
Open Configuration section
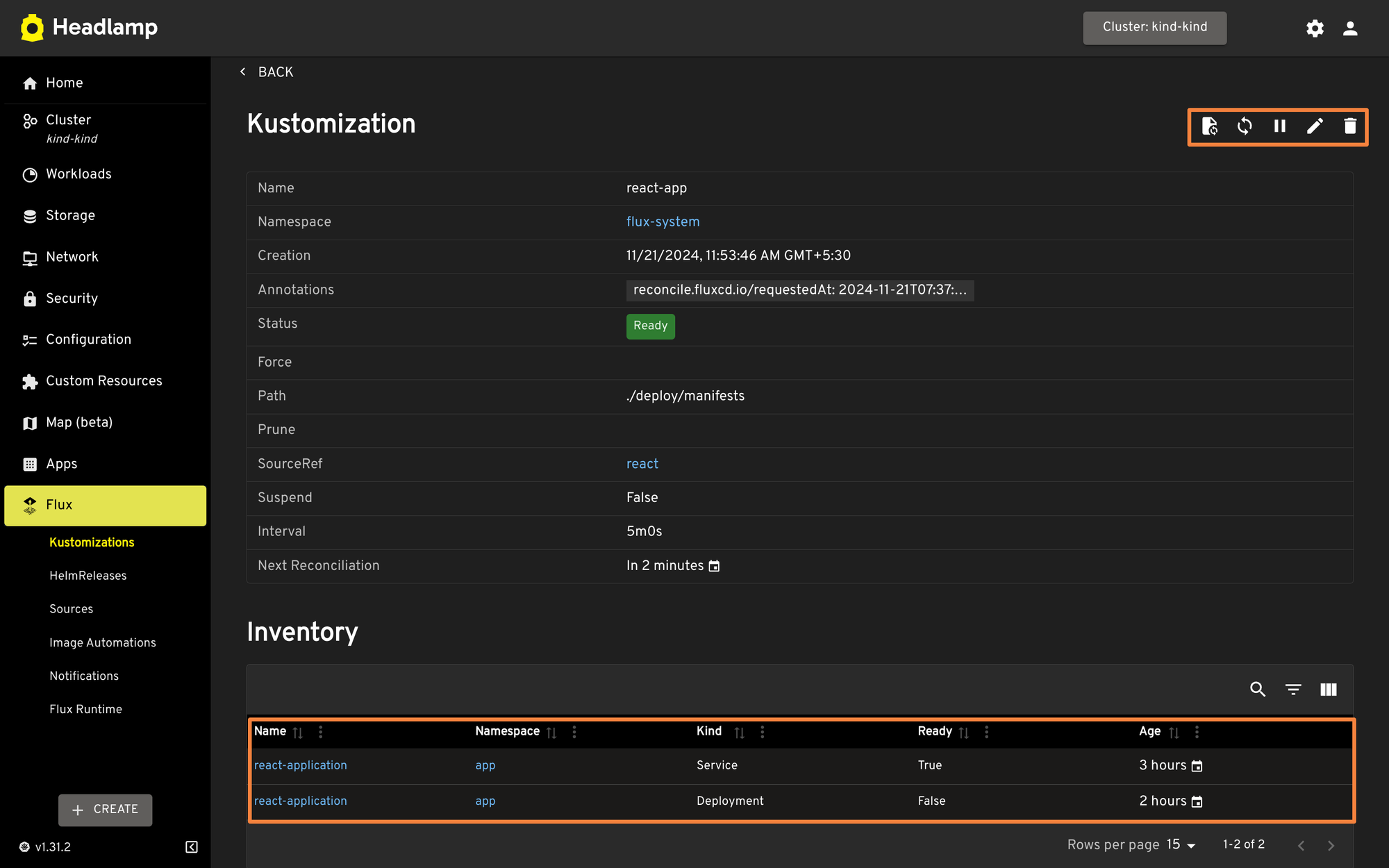click(x=105, y=340)
